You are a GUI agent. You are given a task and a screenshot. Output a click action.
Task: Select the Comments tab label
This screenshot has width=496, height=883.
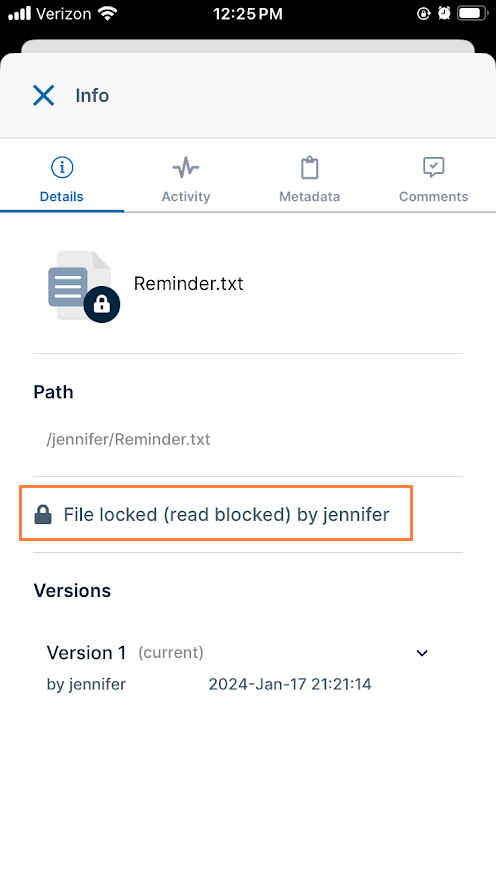click(x=434, y=197)
